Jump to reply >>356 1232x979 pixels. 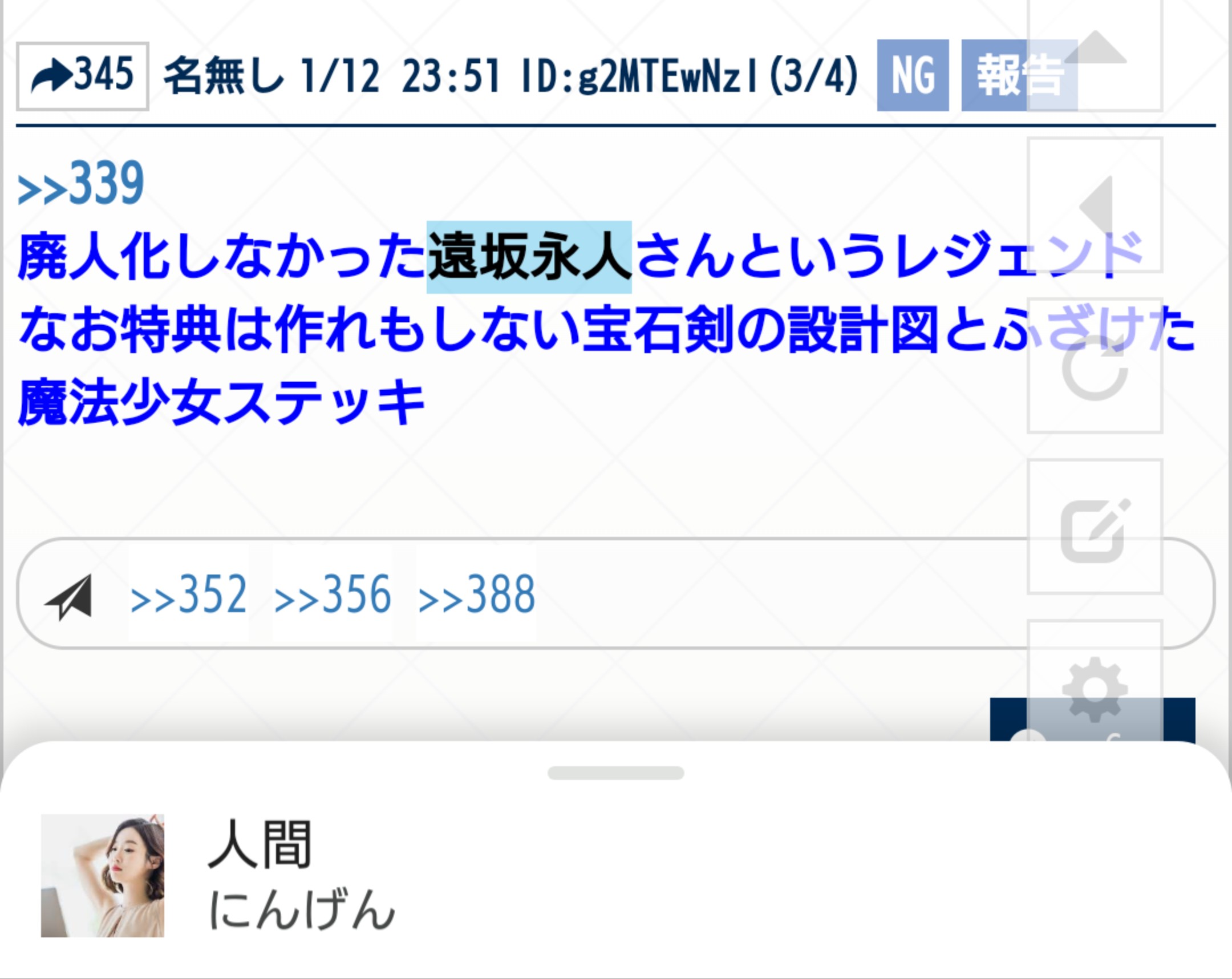(x=333, y=594)
